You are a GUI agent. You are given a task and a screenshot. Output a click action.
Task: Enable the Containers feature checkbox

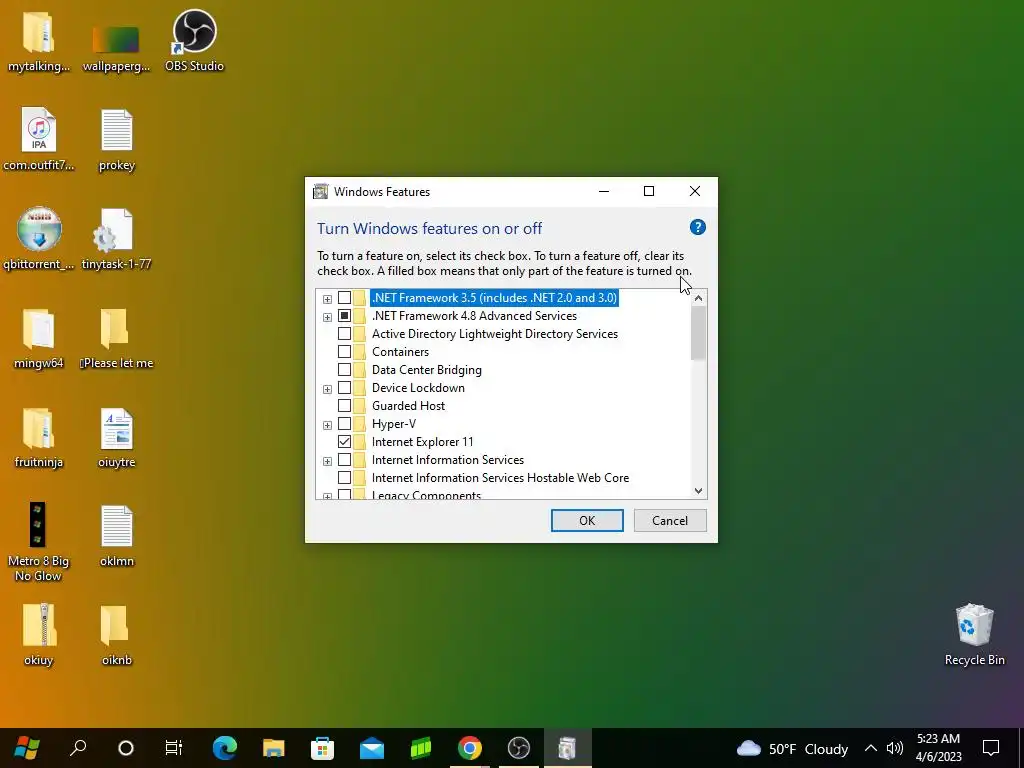[344, 352]
